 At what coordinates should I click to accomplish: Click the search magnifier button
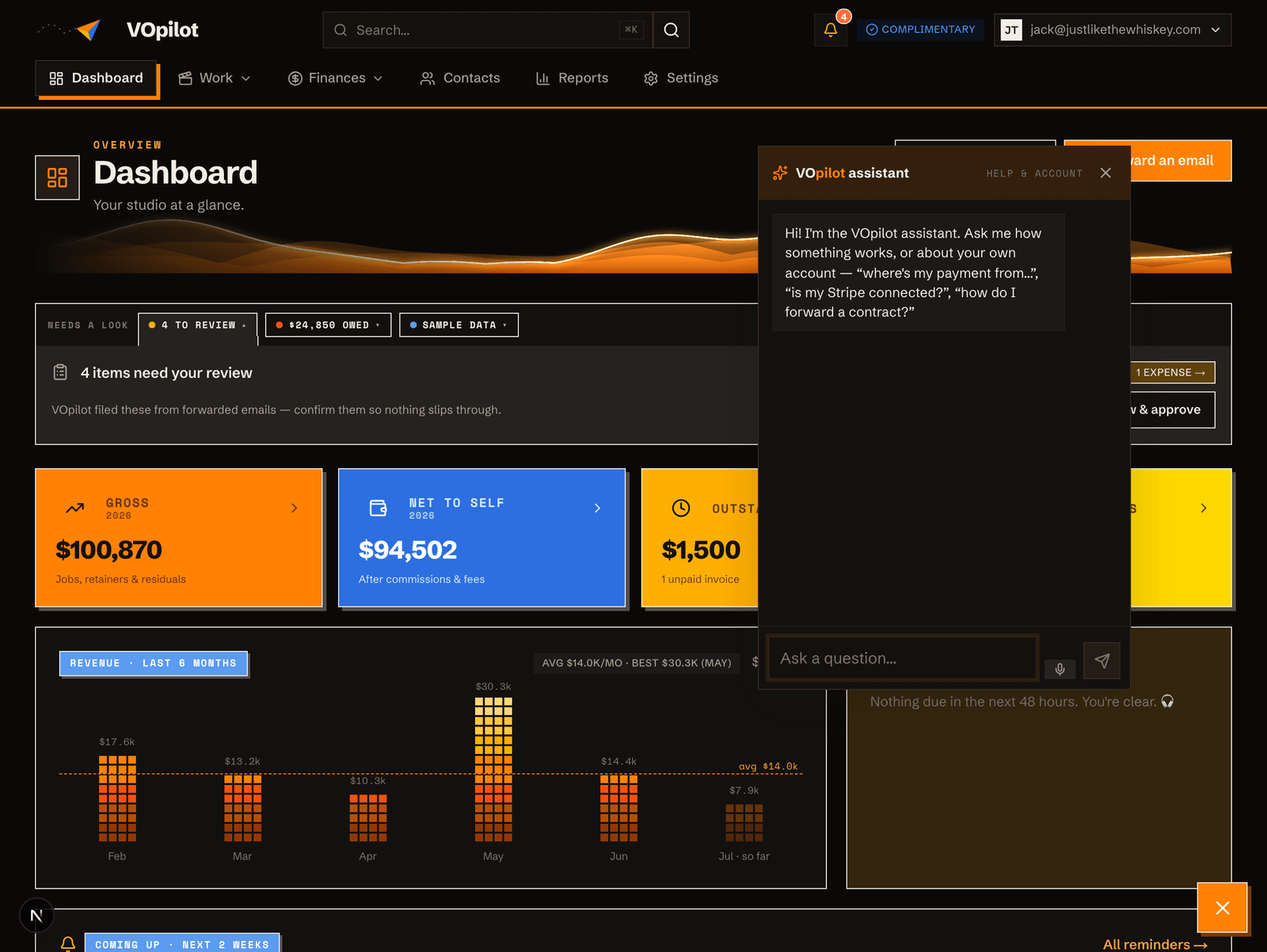point(672,30)
